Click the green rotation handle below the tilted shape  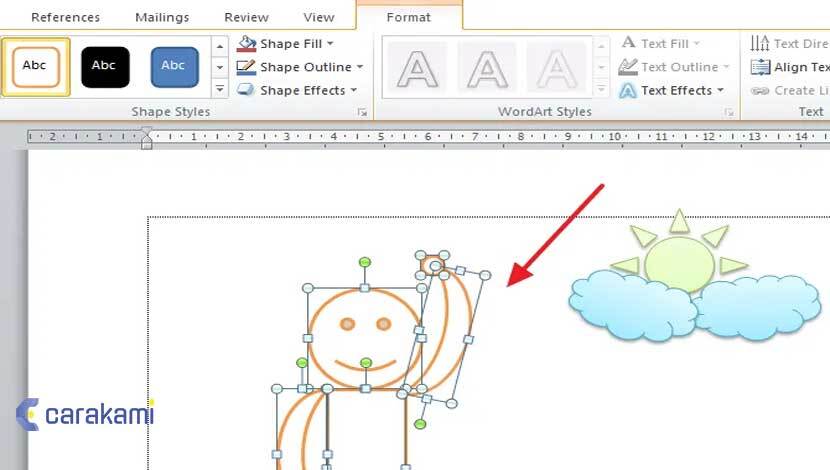click(x=420, y=424)
